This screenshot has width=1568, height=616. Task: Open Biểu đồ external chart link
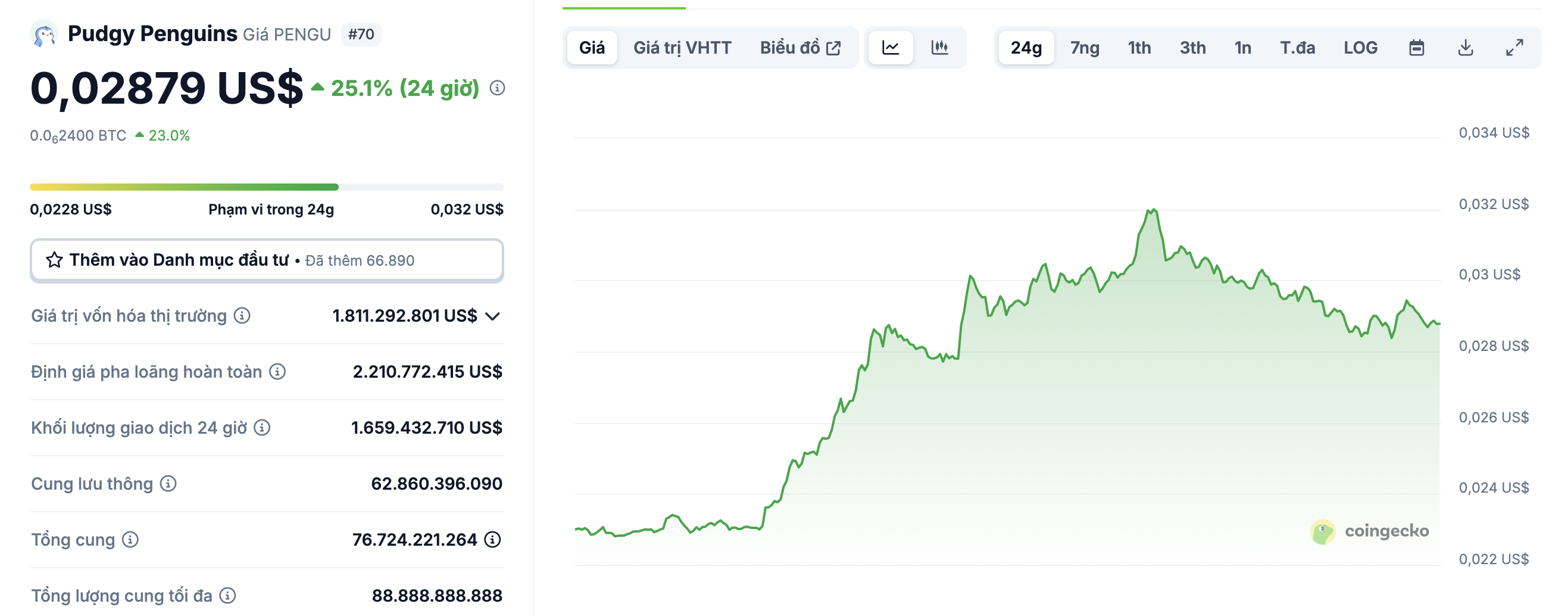(x=800, y=48)
